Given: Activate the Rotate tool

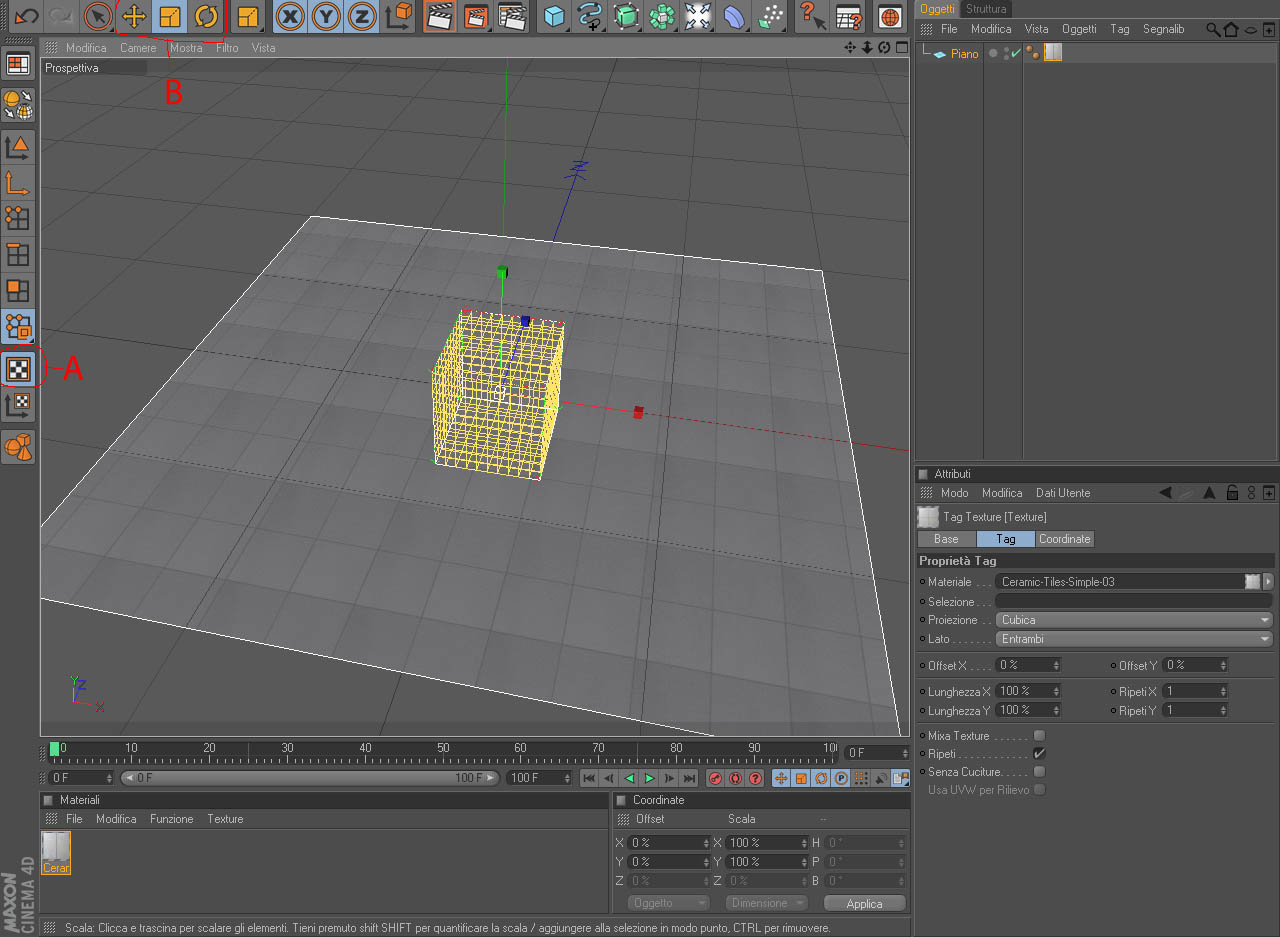Looking at the screenshot, I should point(206,16).
